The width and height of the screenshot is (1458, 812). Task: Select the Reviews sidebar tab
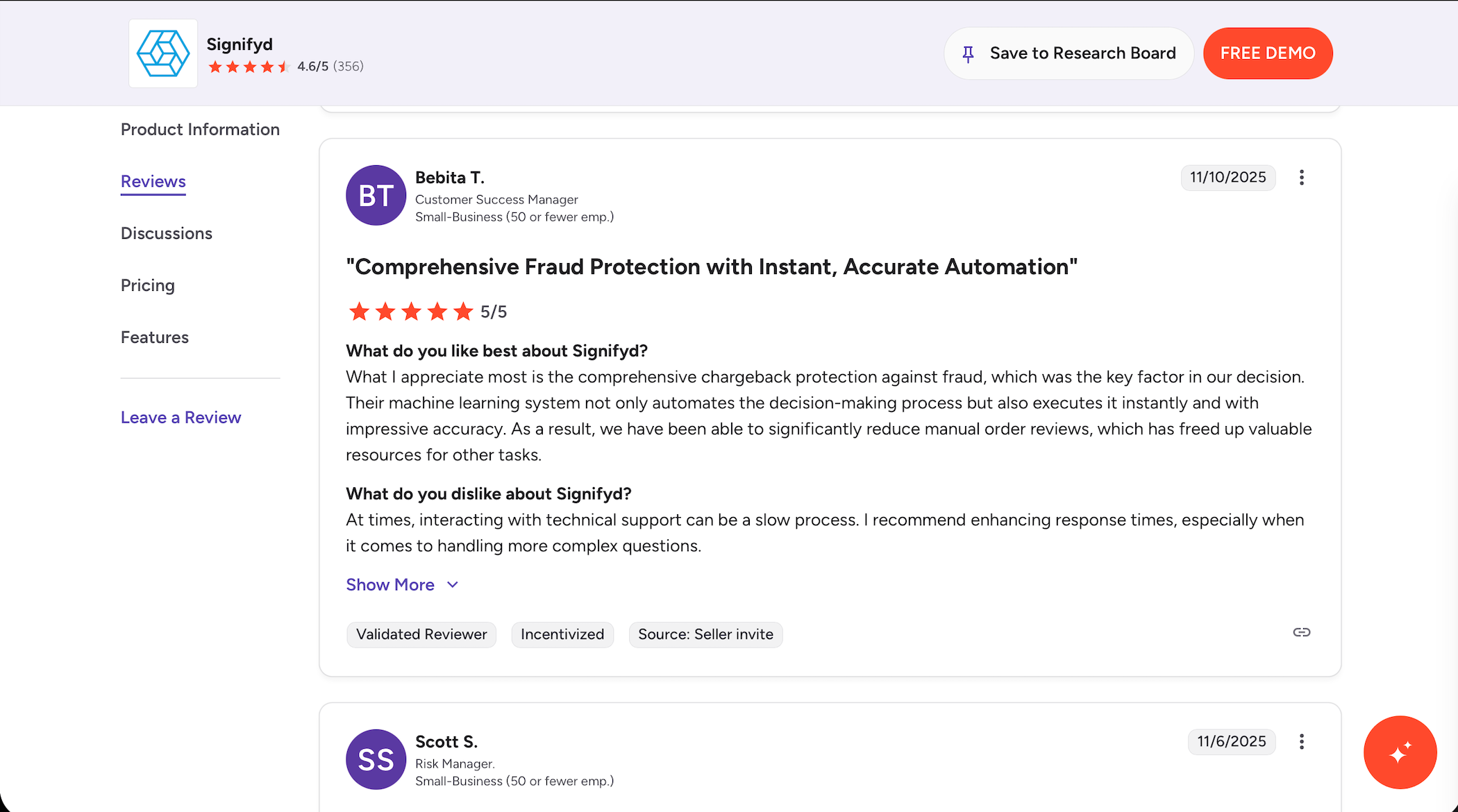point(153,182)
